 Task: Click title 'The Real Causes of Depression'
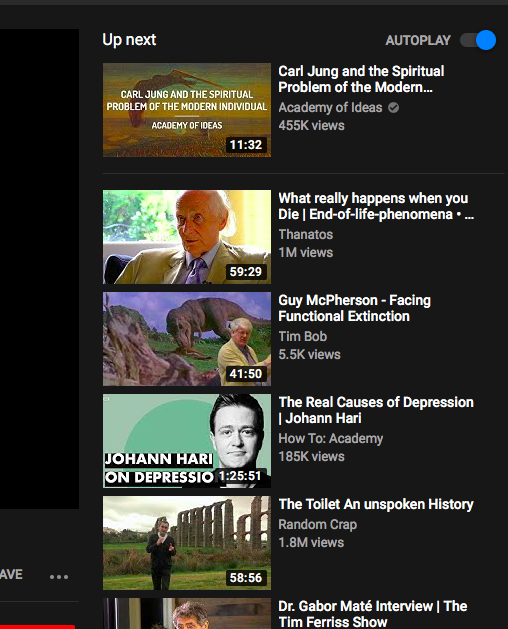click(376, 410)
